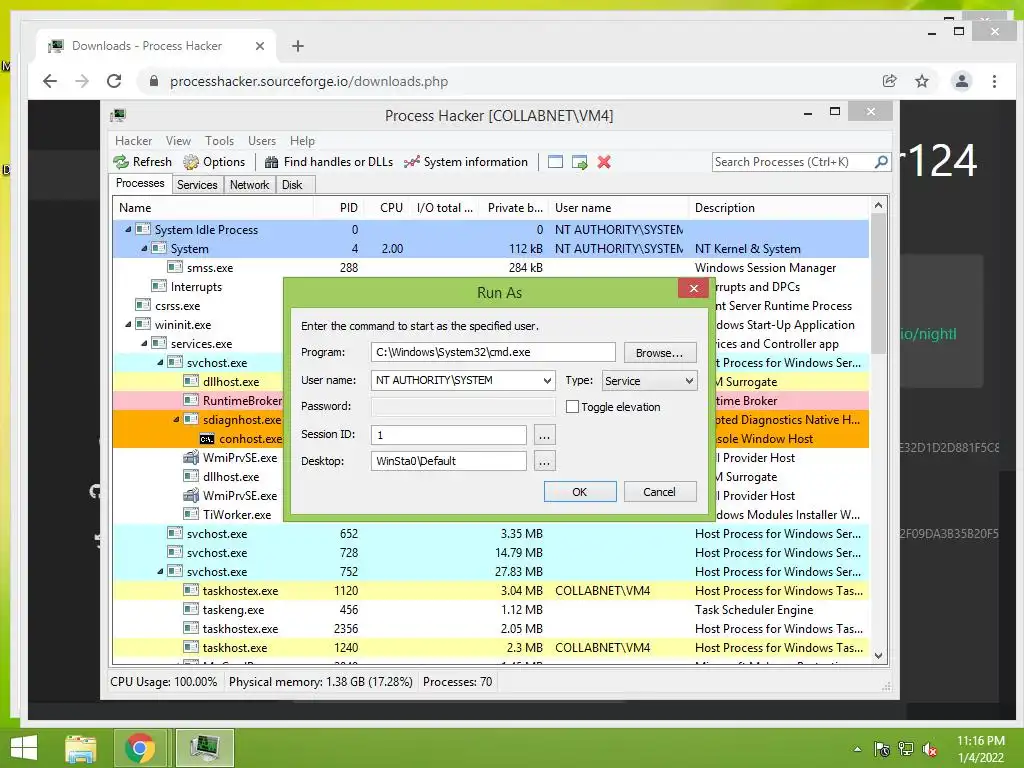This screenshot has height=768, width=1024.
Task: Click Find window and thread icon
Action: coord(579,162)
